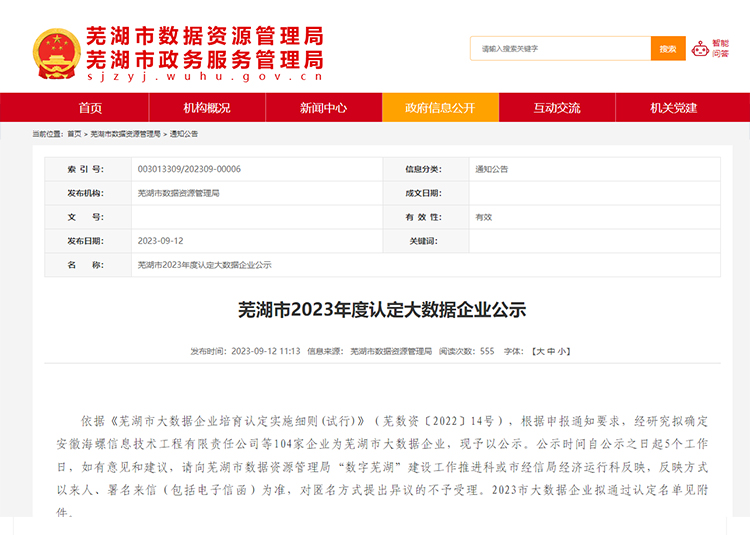Click the sjzyj.wuhu.gov.cn domain text
750x535 pixels.
[205, 76]
